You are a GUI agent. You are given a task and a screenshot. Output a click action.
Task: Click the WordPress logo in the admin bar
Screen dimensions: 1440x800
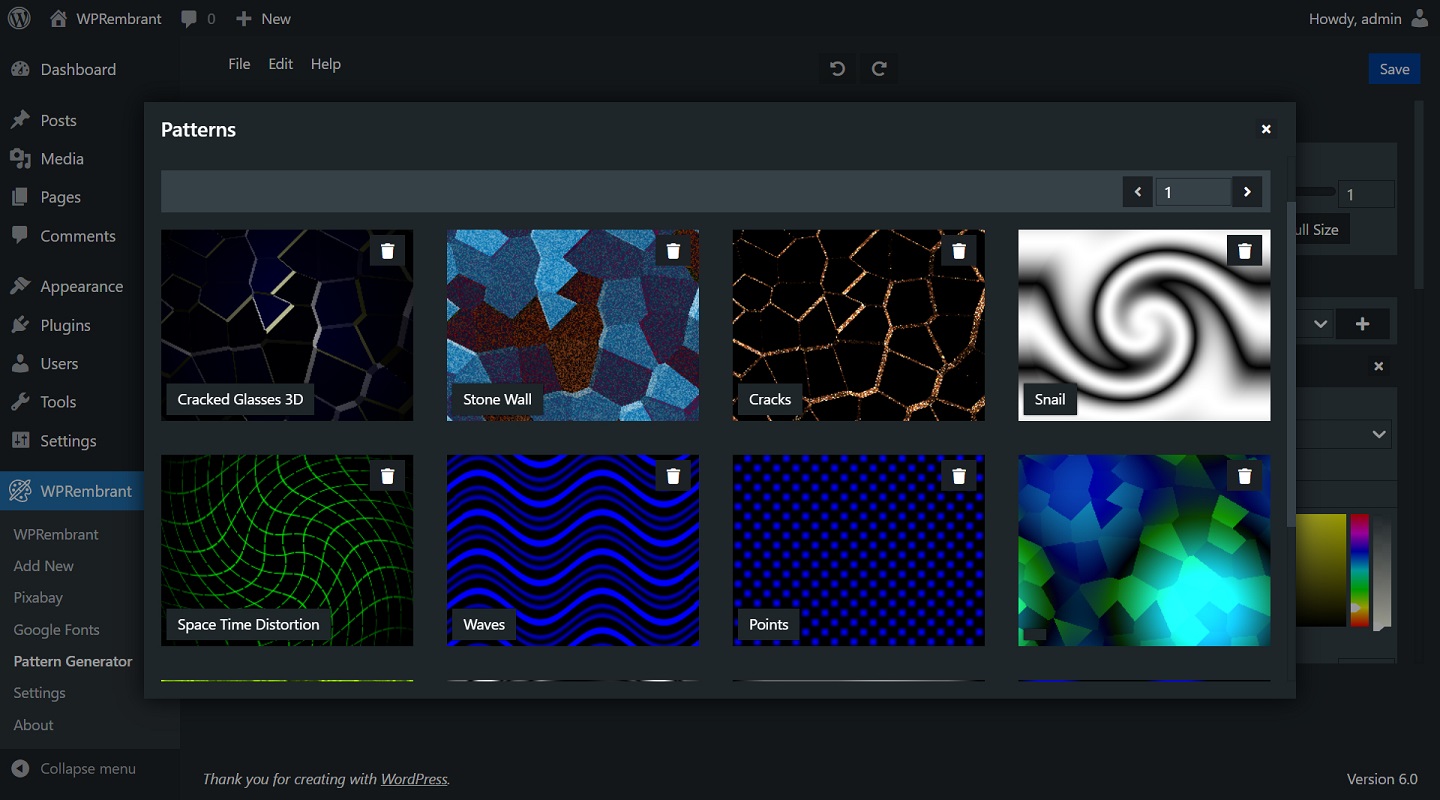click(x=18, y=18)
